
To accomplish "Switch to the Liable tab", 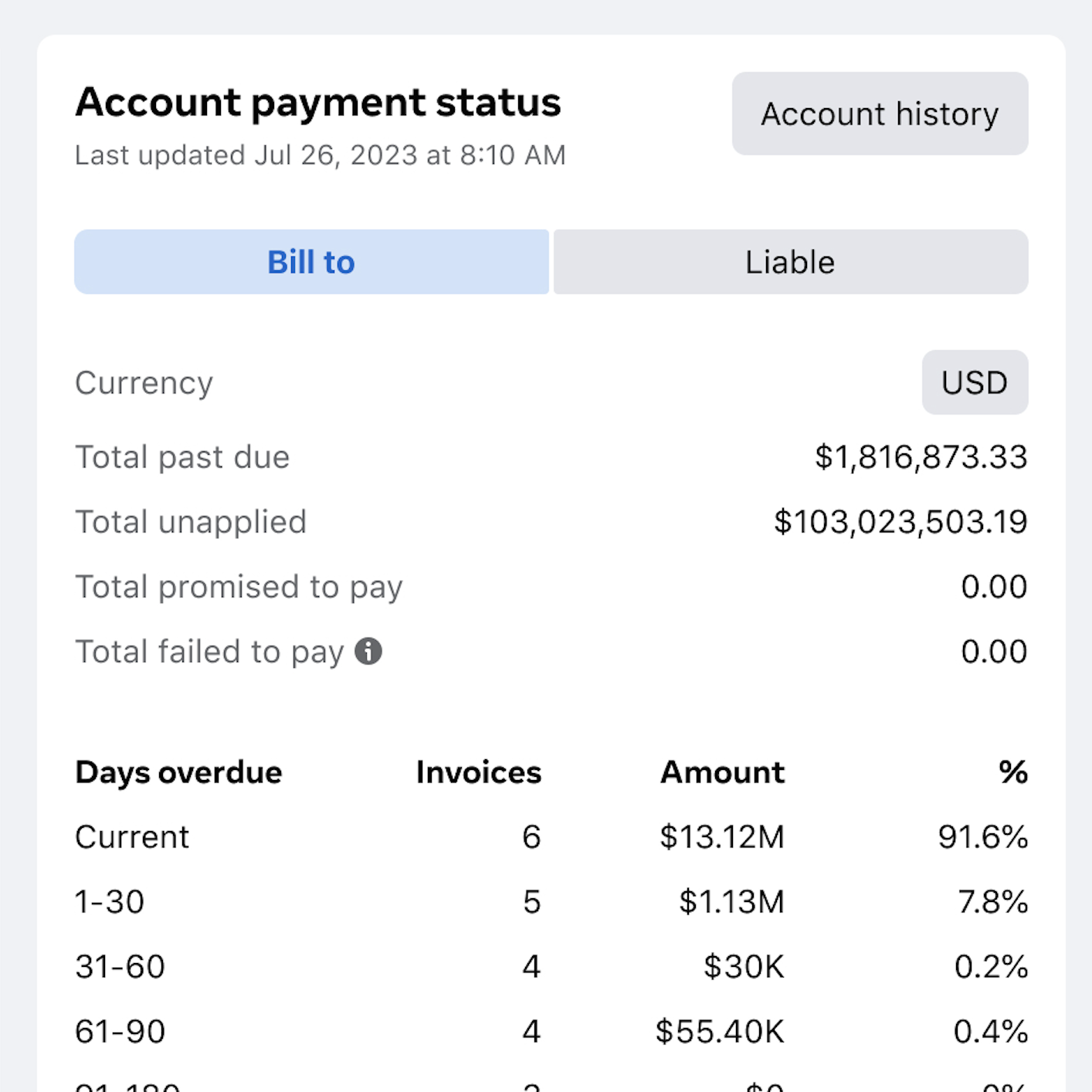I will pyautogui.click(x=790, y=263).
